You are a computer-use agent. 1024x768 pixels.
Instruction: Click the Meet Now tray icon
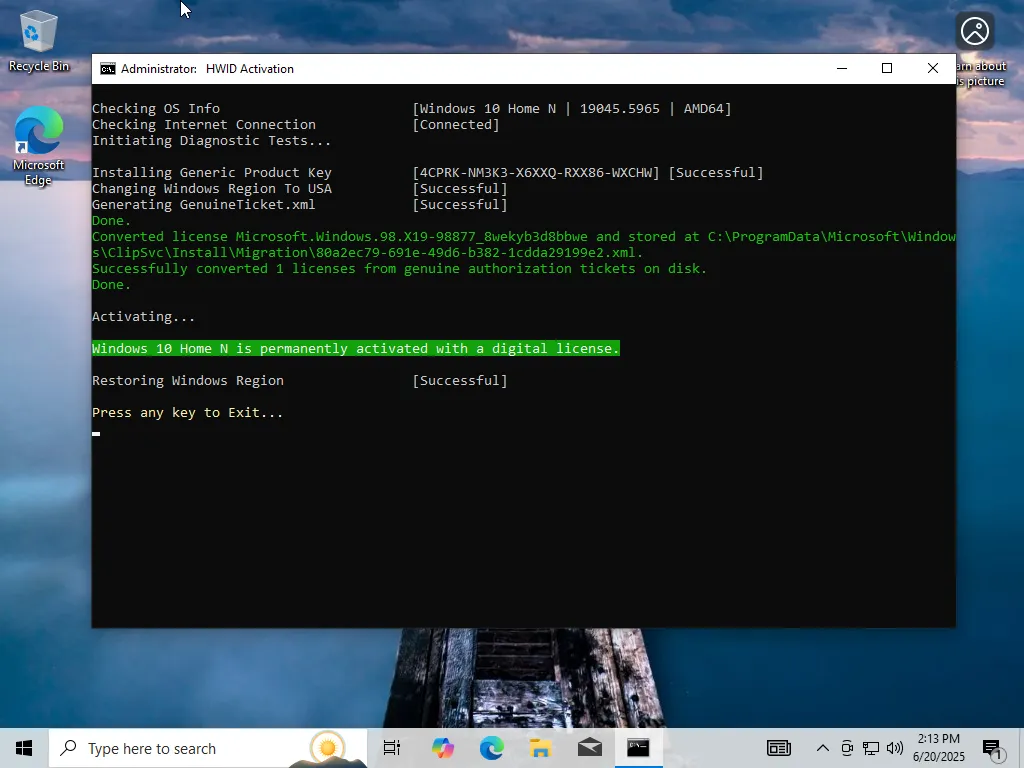click(847, 748)
